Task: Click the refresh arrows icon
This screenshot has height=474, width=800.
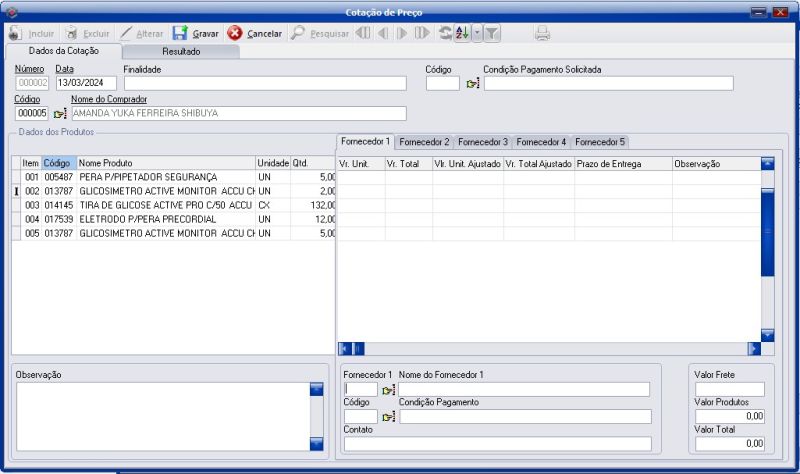Action: [445, 33]
